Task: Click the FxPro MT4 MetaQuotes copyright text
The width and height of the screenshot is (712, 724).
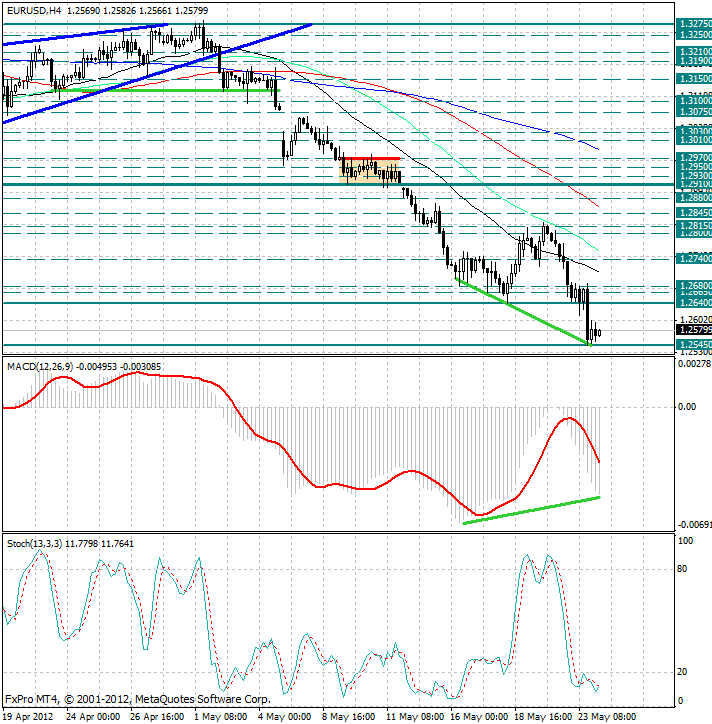Action: pos(138,699)
